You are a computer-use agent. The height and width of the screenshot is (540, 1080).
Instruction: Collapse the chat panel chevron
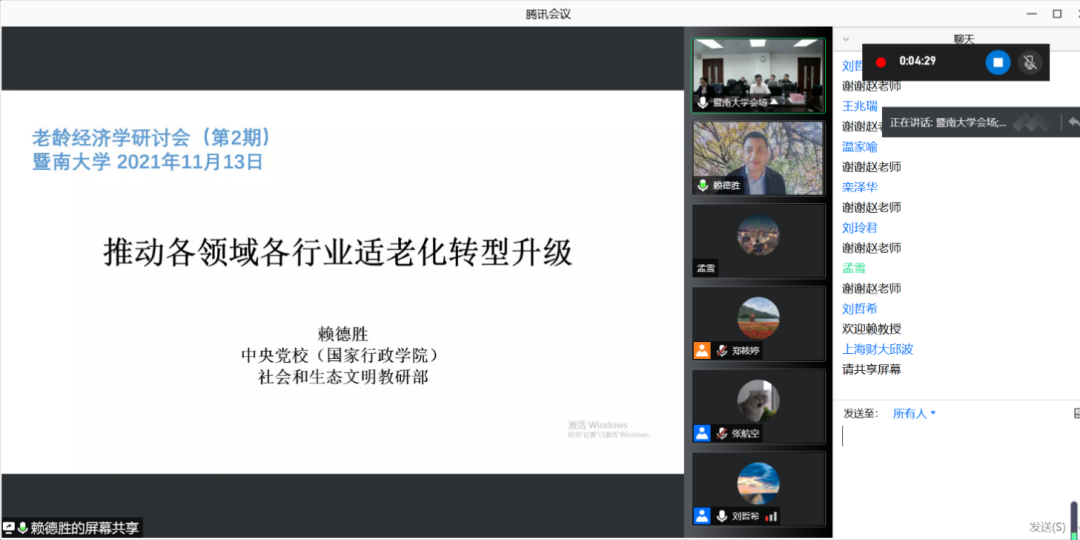click(846, 40)
